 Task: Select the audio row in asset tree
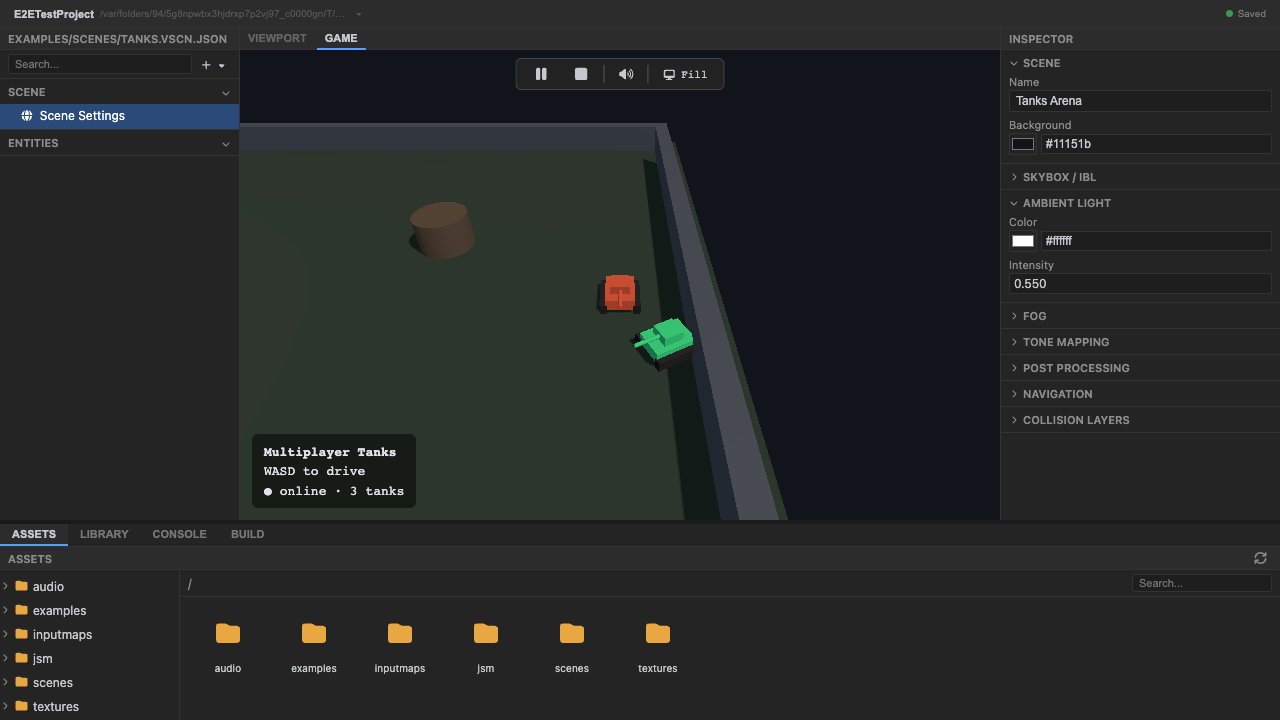(x=90, y=586)
